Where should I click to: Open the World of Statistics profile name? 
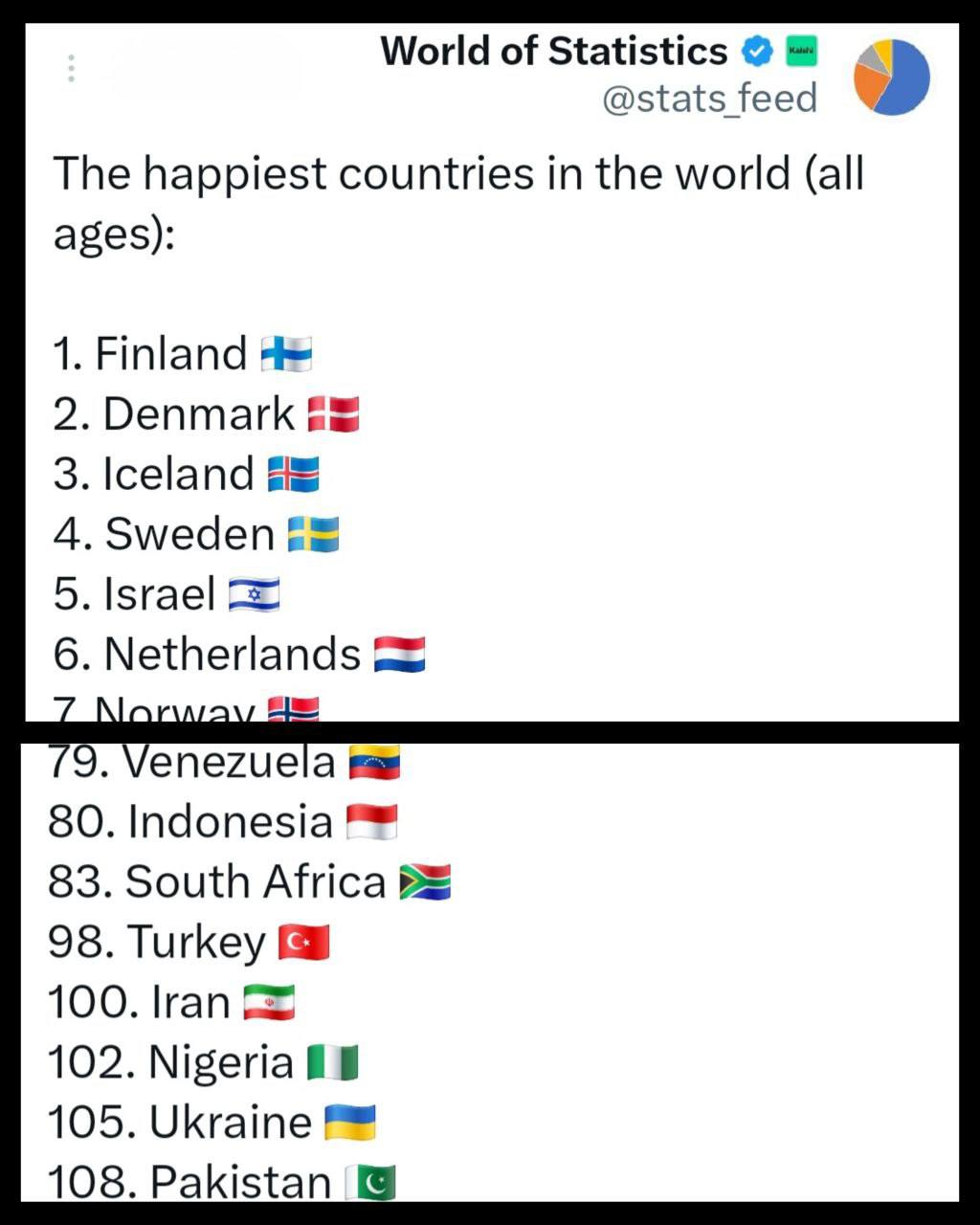pos(553,51)
